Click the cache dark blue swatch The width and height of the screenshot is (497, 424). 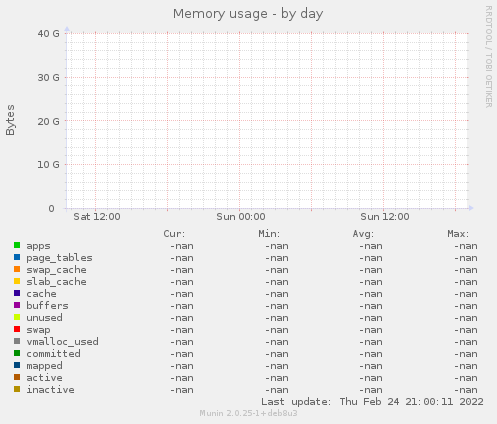17,293
